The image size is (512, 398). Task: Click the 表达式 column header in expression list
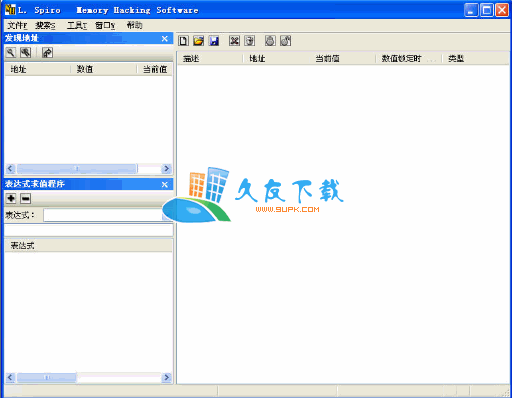coord(88,246)
